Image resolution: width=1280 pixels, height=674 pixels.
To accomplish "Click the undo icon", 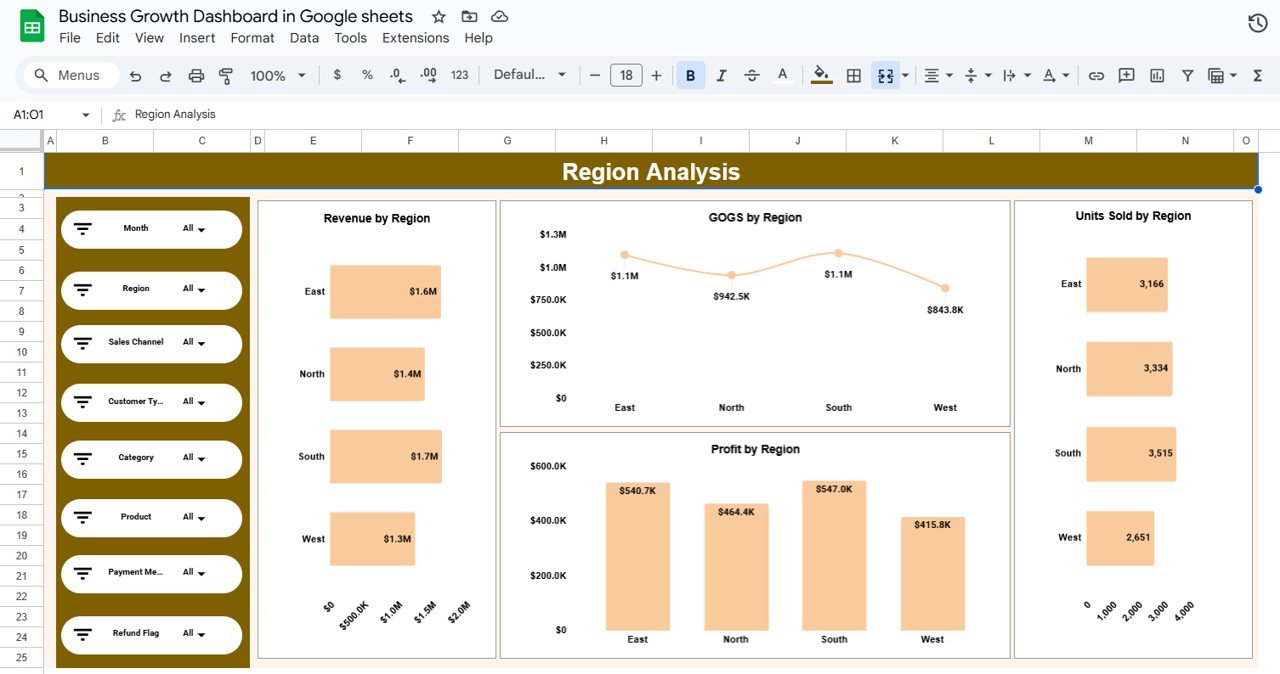I will 135,75.
